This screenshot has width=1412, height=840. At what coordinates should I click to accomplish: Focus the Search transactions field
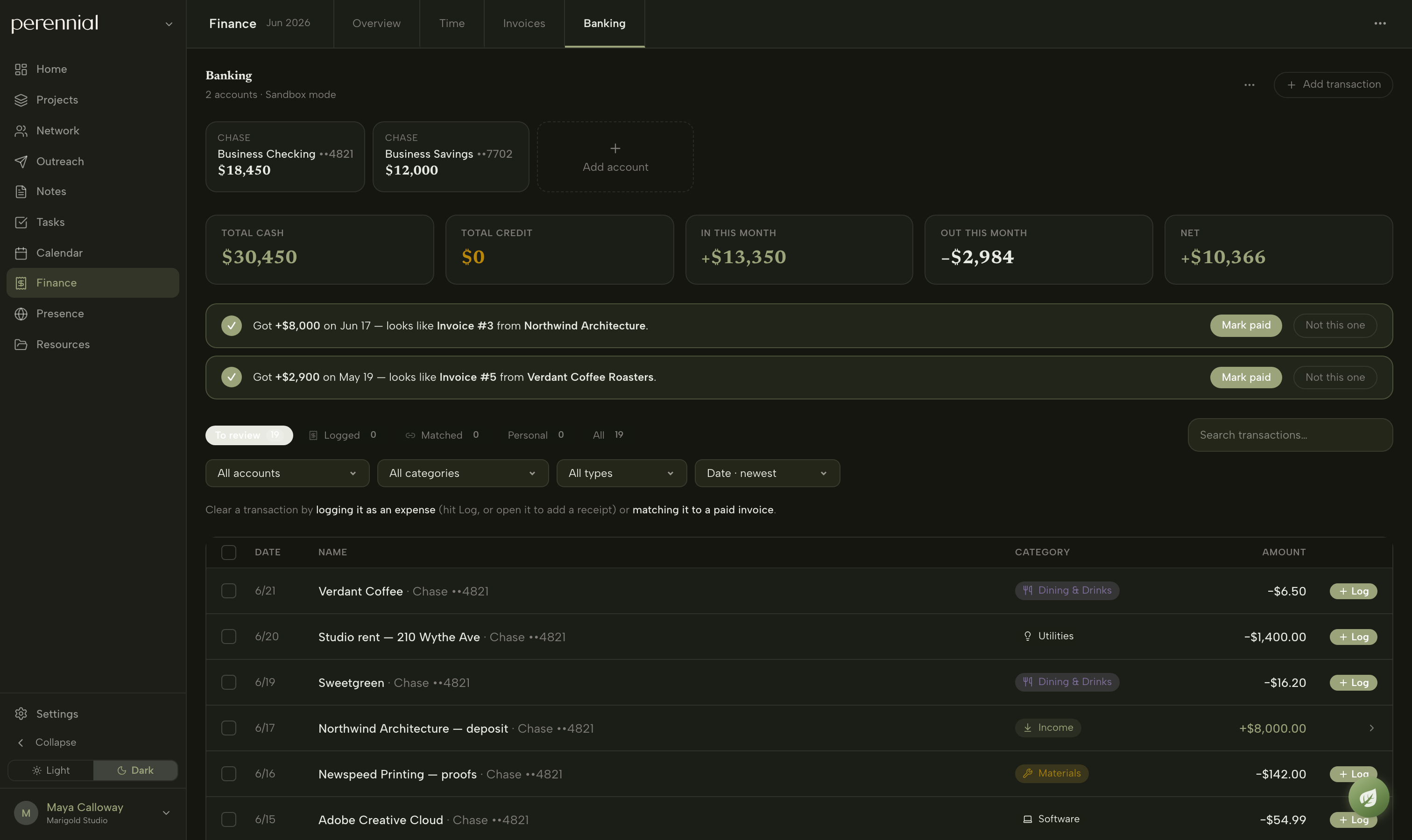1290,435
